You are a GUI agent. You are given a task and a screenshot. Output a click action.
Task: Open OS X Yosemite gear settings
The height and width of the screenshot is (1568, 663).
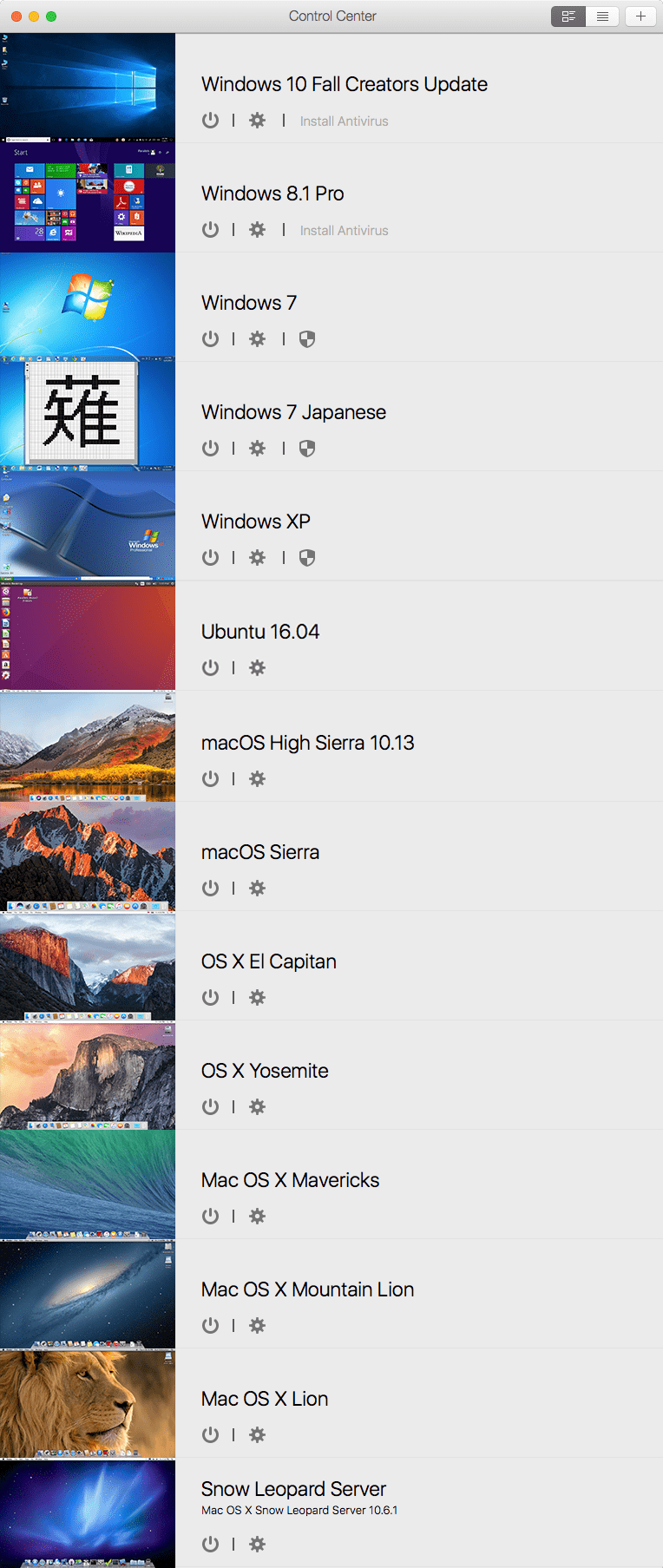[257, 1107]
